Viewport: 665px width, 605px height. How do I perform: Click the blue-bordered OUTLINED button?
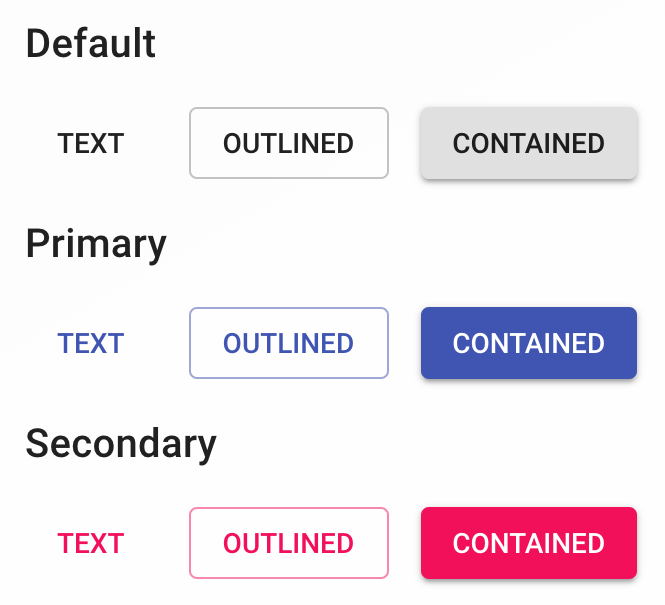(288, 343)
